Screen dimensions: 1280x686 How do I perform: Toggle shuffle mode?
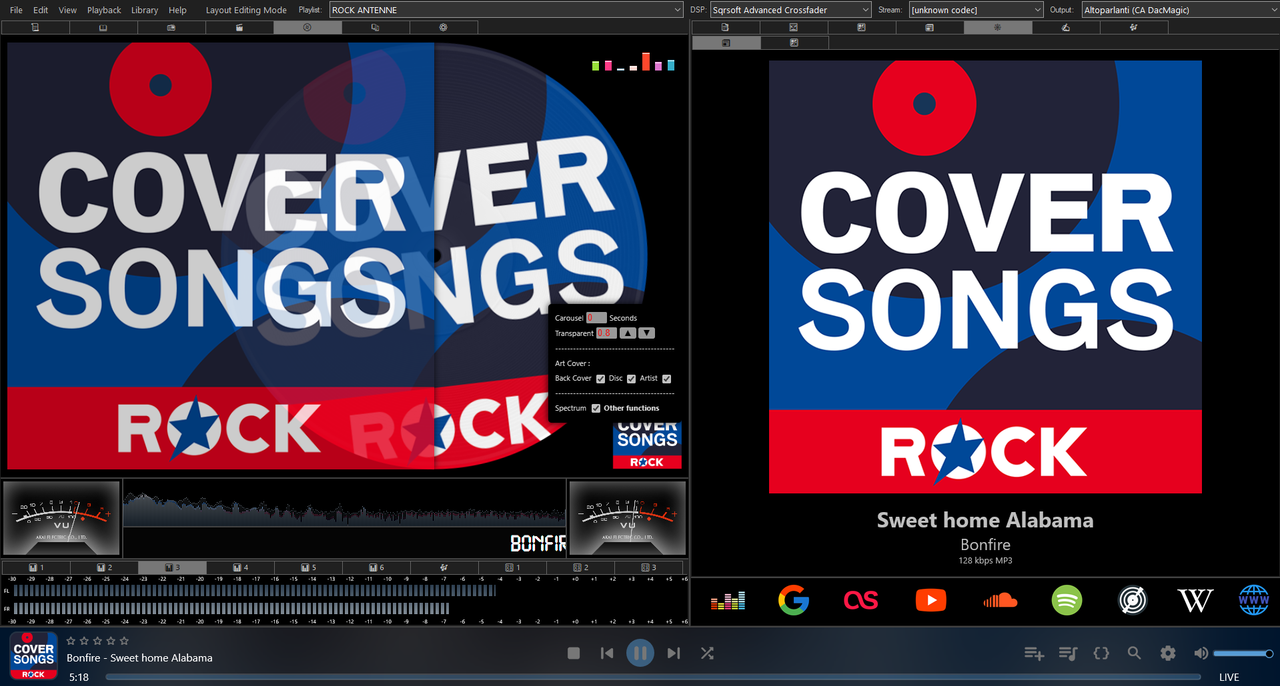[707, 653]
